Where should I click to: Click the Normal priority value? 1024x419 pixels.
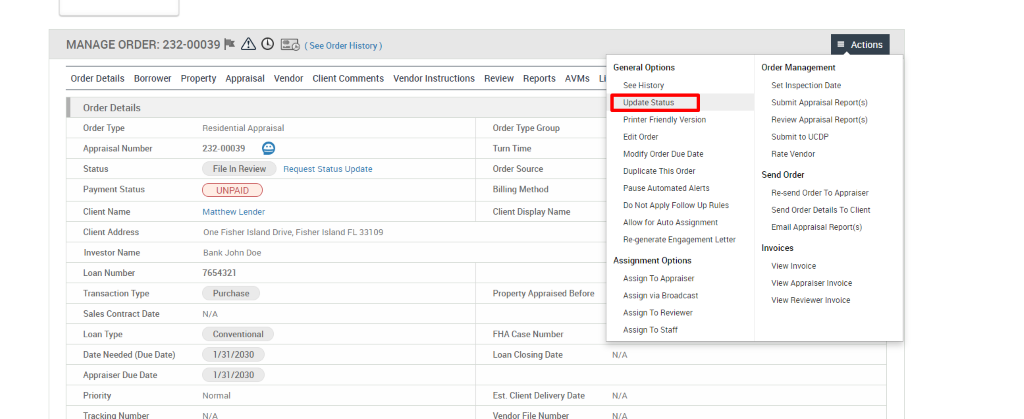click(x=216, y=396)
